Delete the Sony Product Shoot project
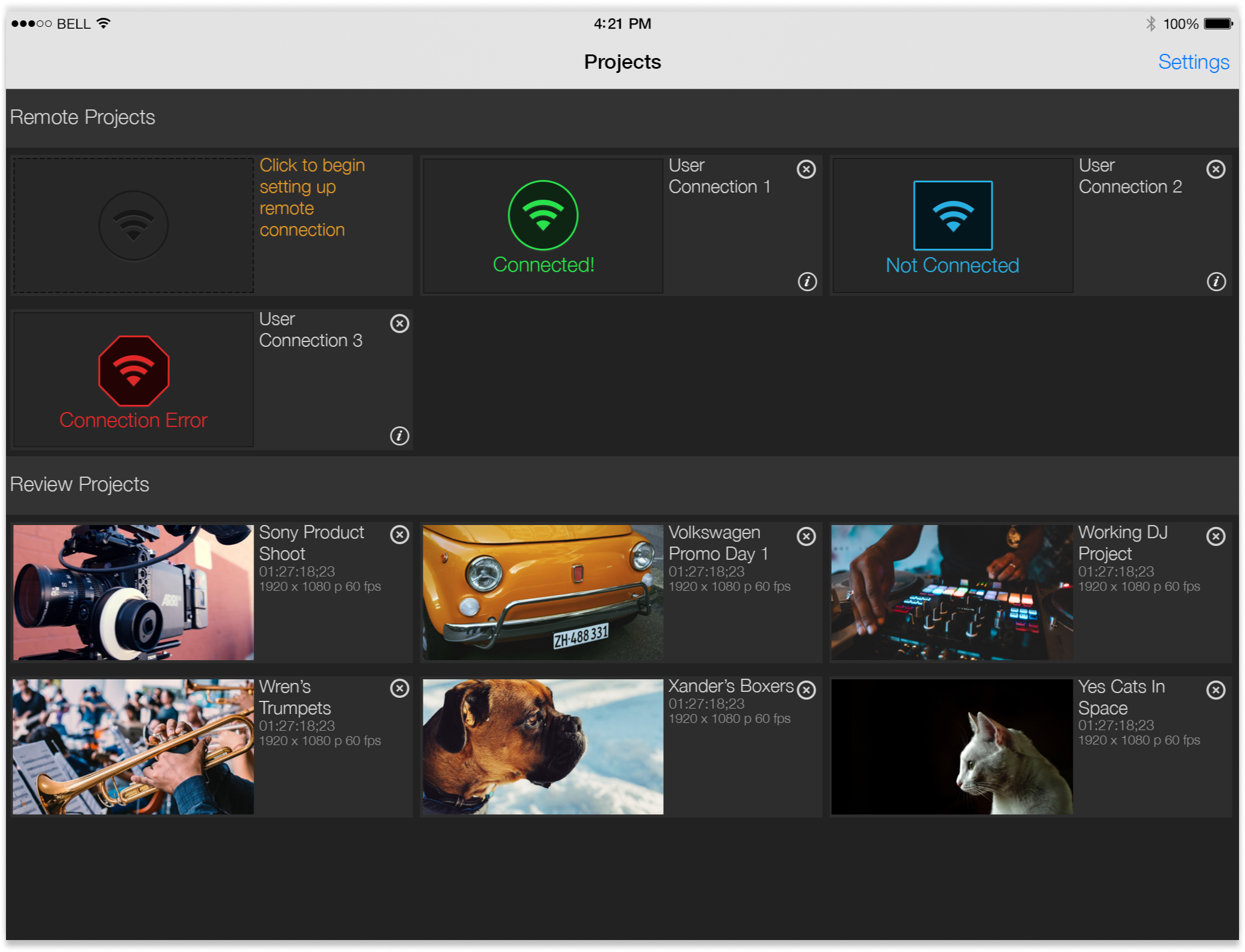This screenshot has width=1245, height=952. tap(399, 535)
